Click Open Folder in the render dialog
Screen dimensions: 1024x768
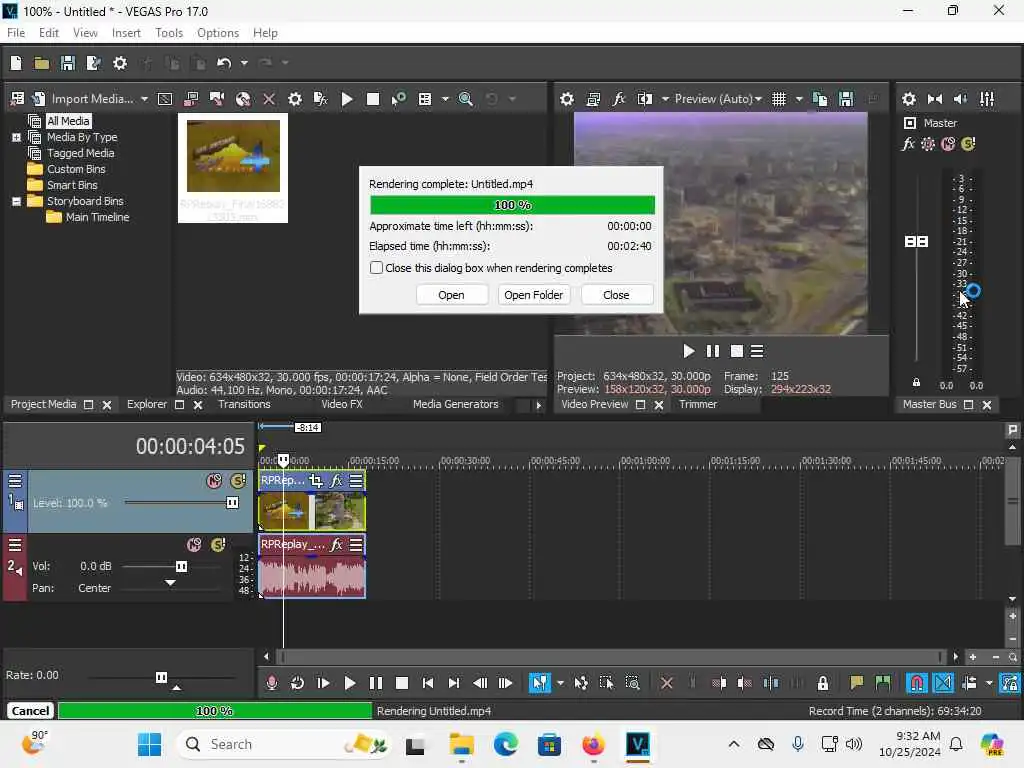534,295
